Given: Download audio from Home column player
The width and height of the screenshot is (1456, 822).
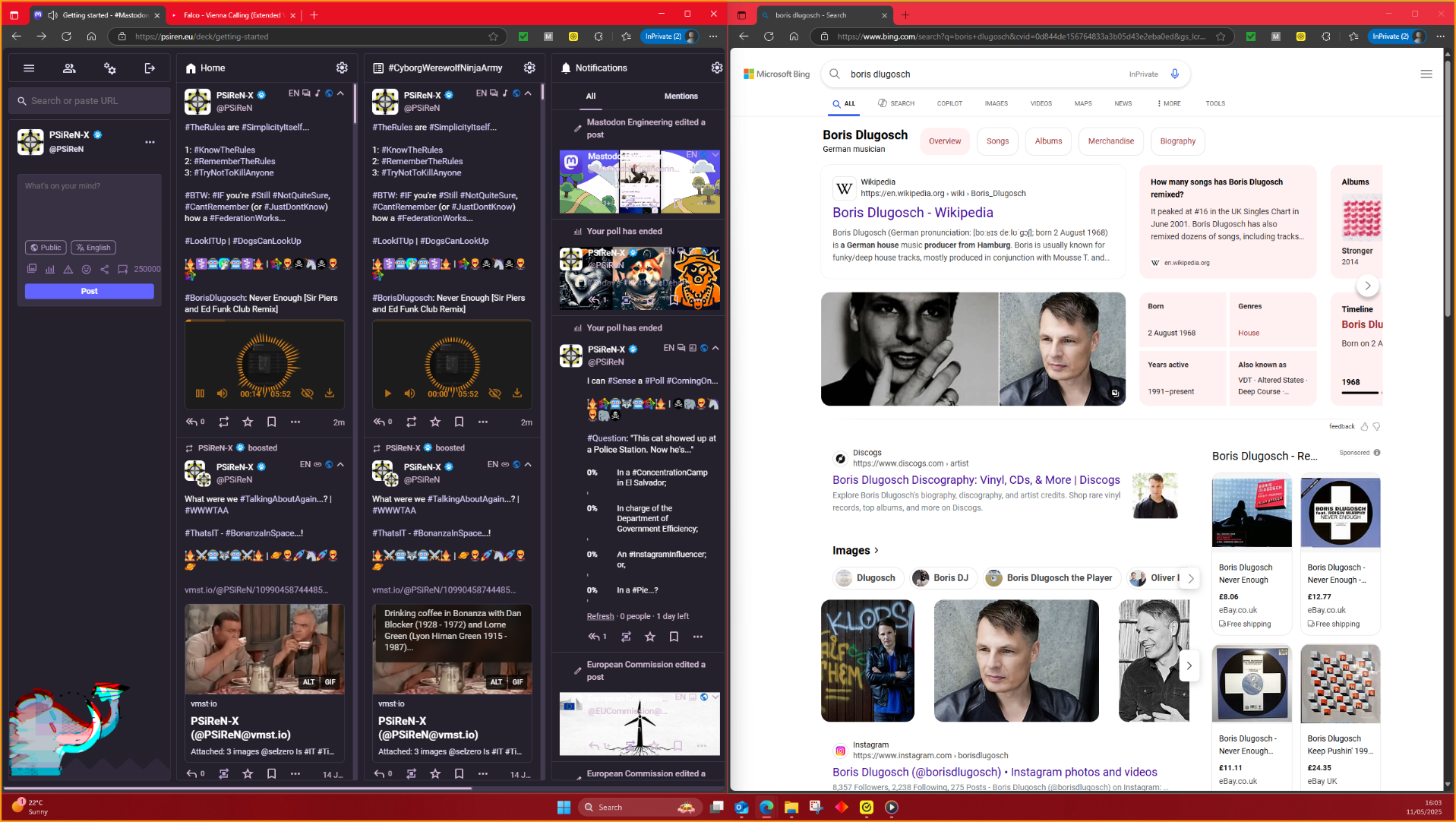Looking at the screenshot, I should (330, 394).
